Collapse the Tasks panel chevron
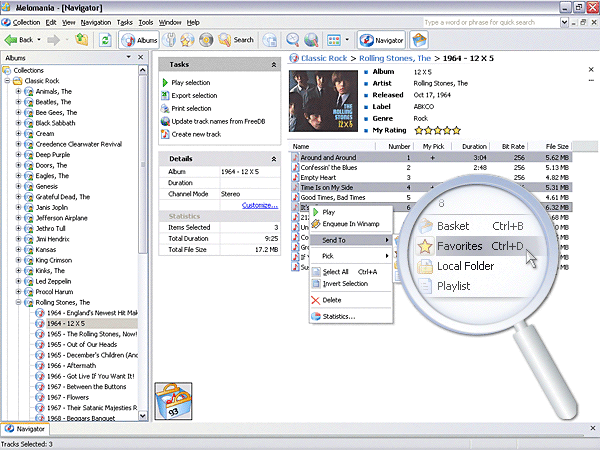The width and height of the screenshot is (600, 450). [274, 65]
